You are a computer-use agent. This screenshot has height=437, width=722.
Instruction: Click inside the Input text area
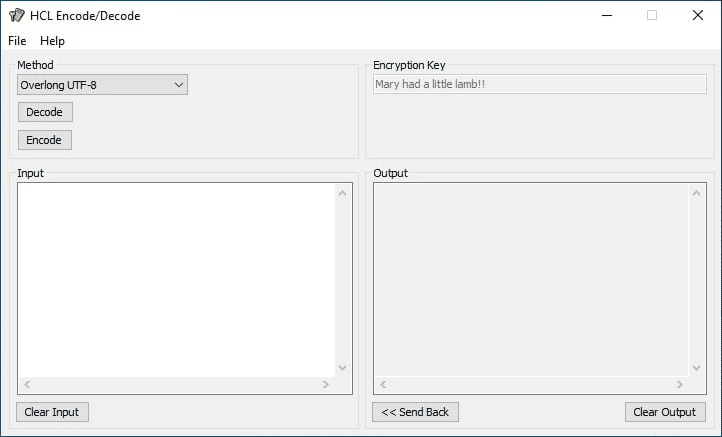pos(176,280)
